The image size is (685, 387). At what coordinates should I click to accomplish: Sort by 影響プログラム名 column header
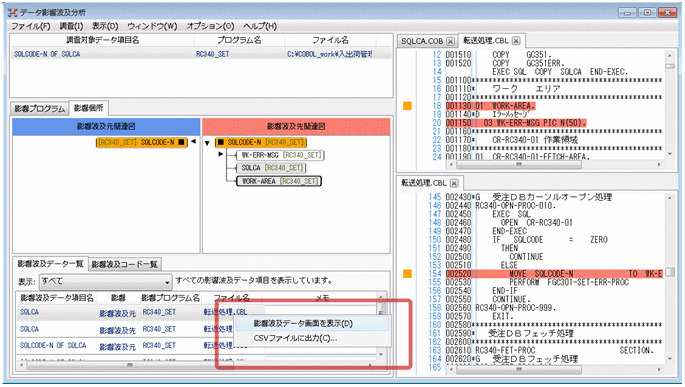[x=170, y=298]
